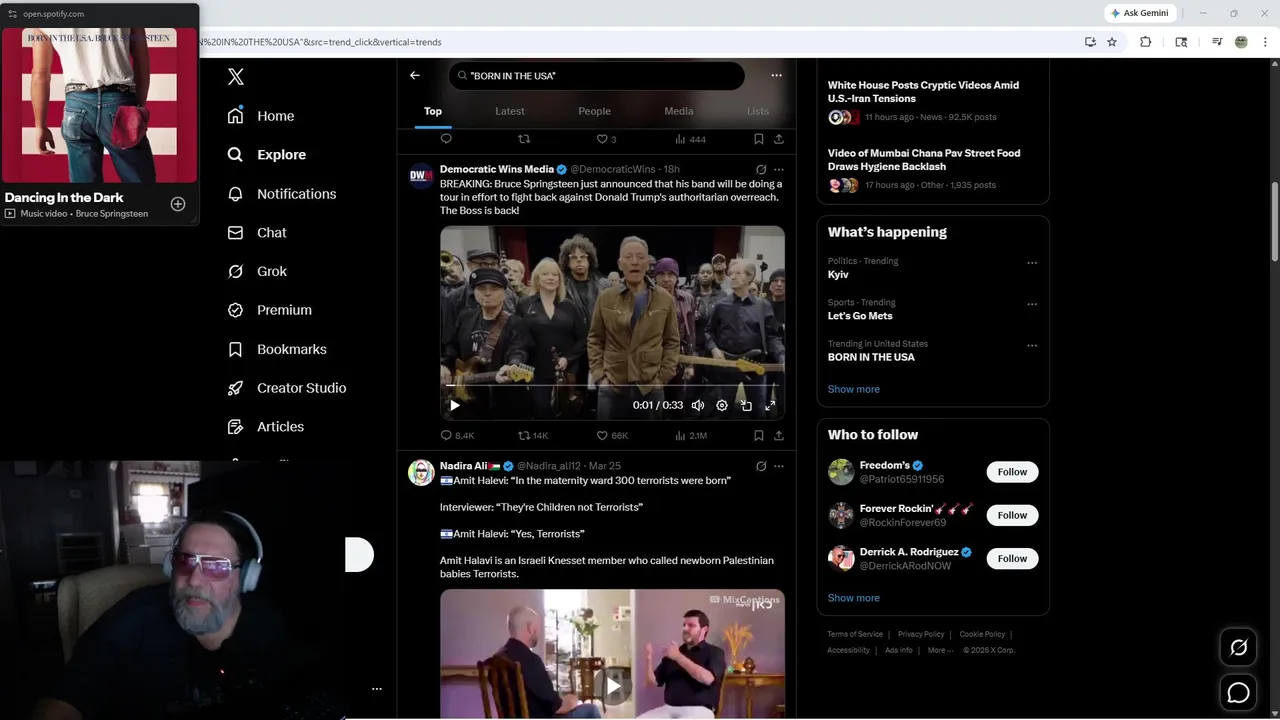The width and height of the screenshot is (1280, 720).
Task: View analytics of 2.1M views post
Action: (691, 436)
